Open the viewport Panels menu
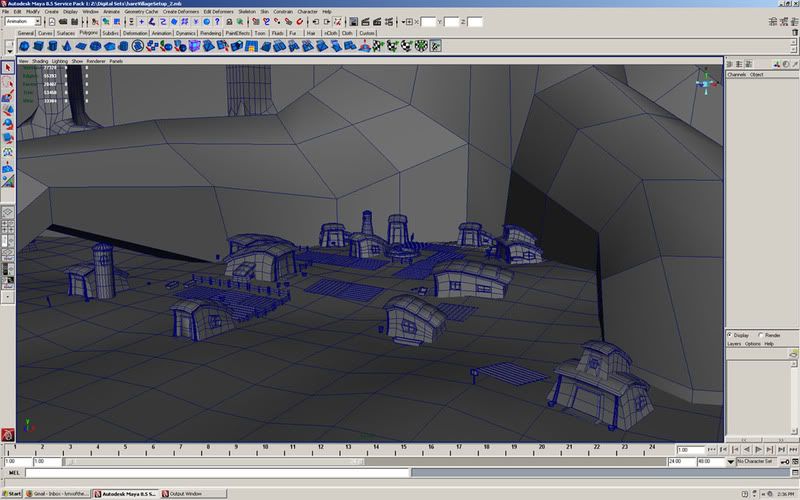 click(x=116, y=61)
